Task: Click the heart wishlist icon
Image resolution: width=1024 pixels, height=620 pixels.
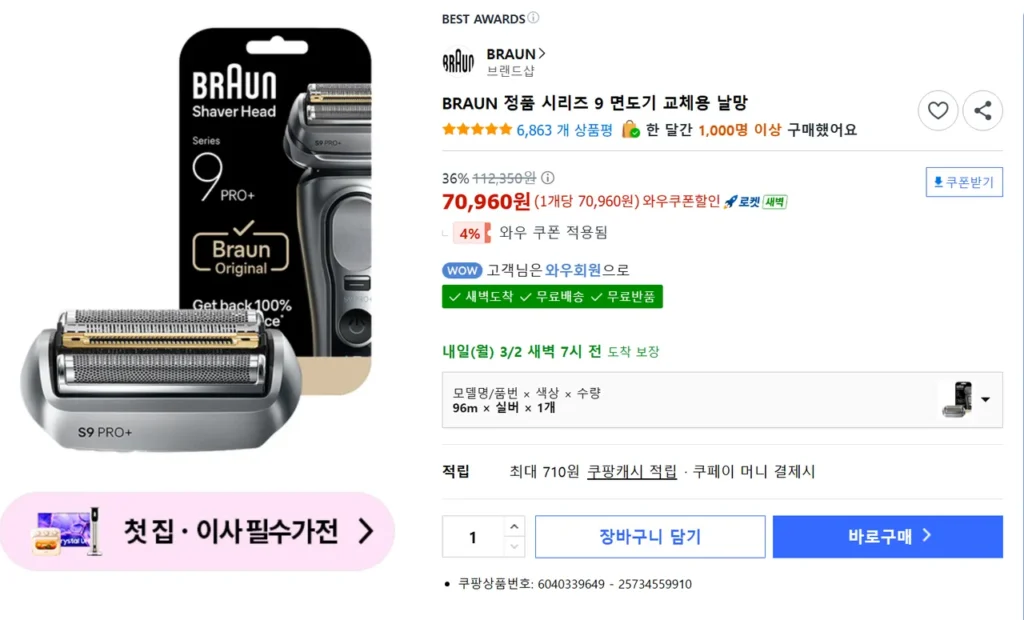Action: pyautogui.click(x=937, y=111)
